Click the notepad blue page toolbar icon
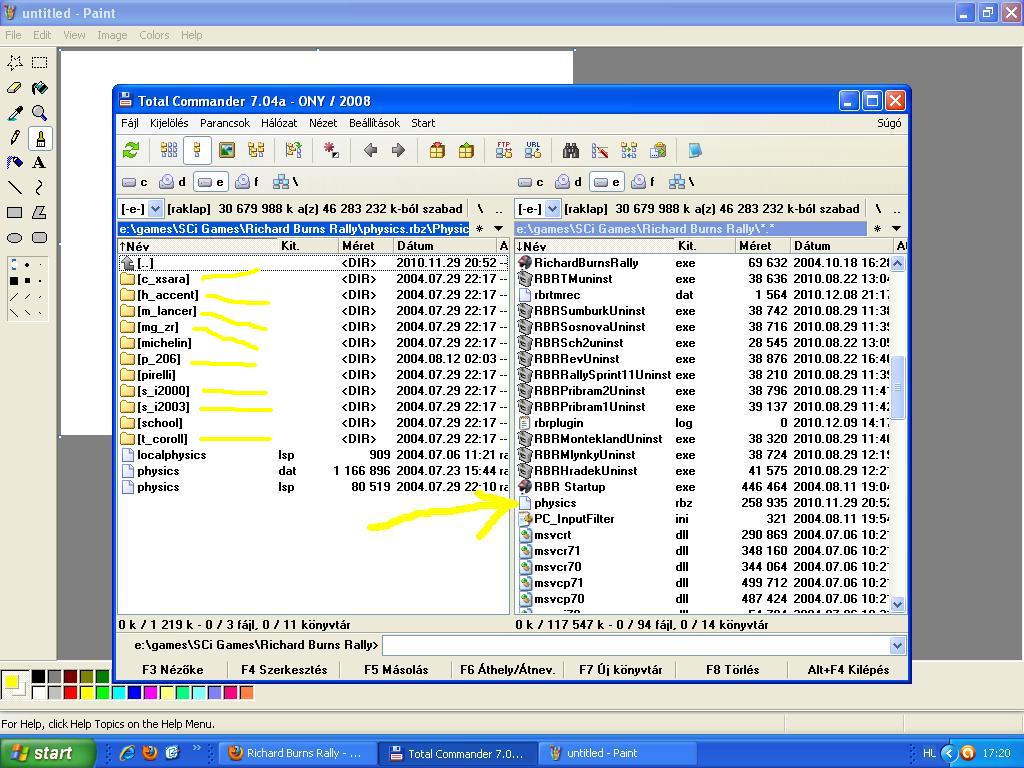Image resolution: width=1024 pixels, height=768 pixels. pyautogui.click(x=695, y=151)
